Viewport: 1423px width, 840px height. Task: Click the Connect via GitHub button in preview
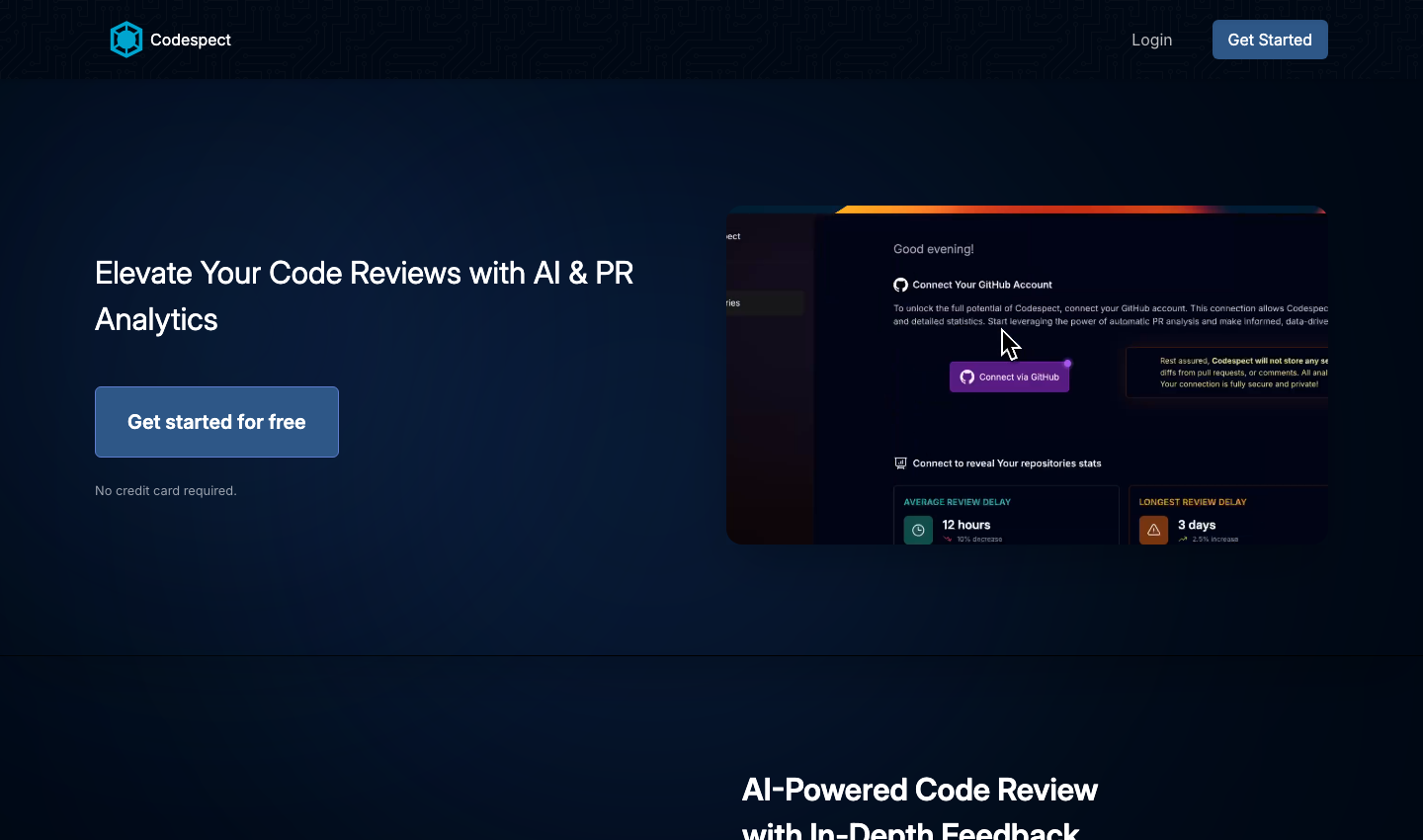point(1009,377)
